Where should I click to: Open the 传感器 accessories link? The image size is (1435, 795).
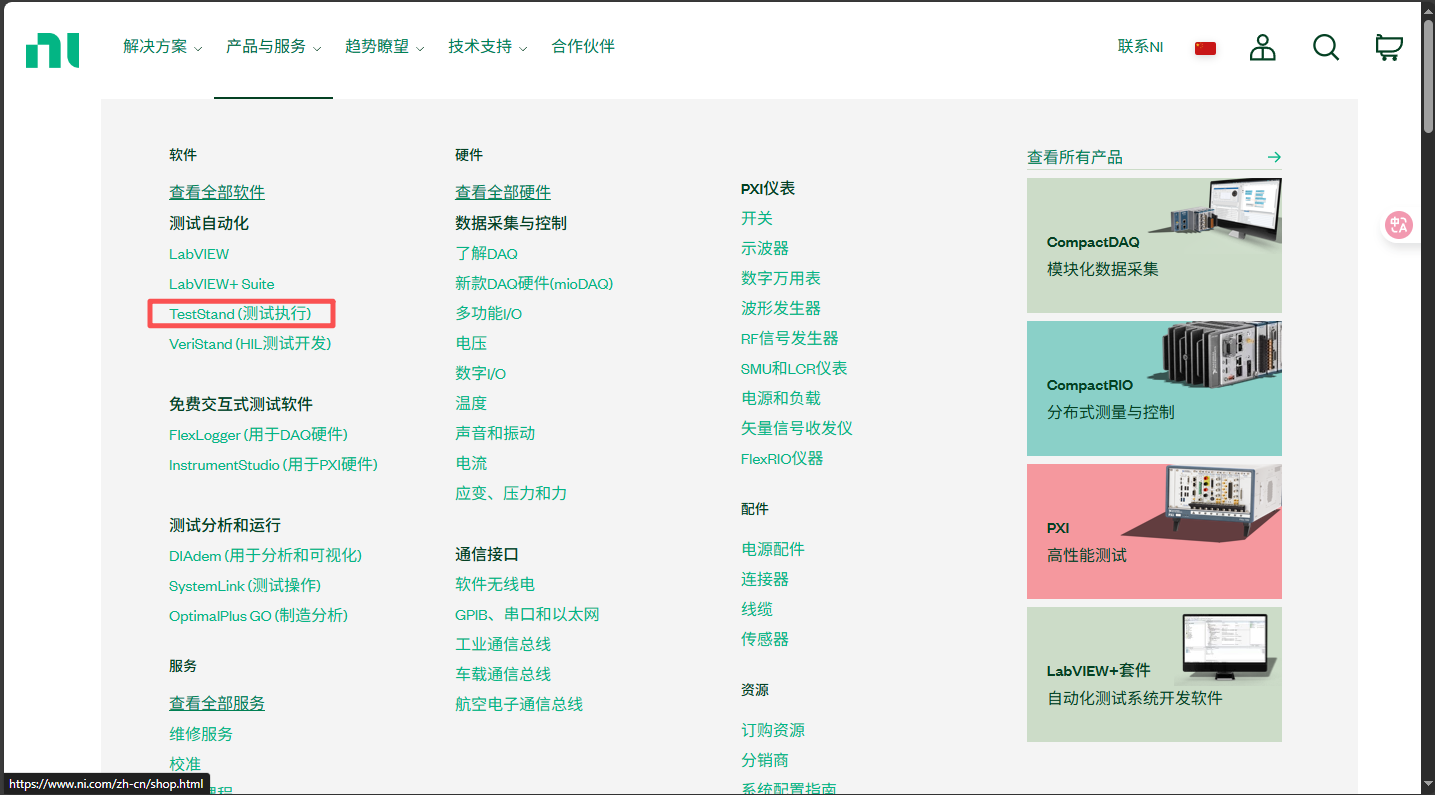765,639
